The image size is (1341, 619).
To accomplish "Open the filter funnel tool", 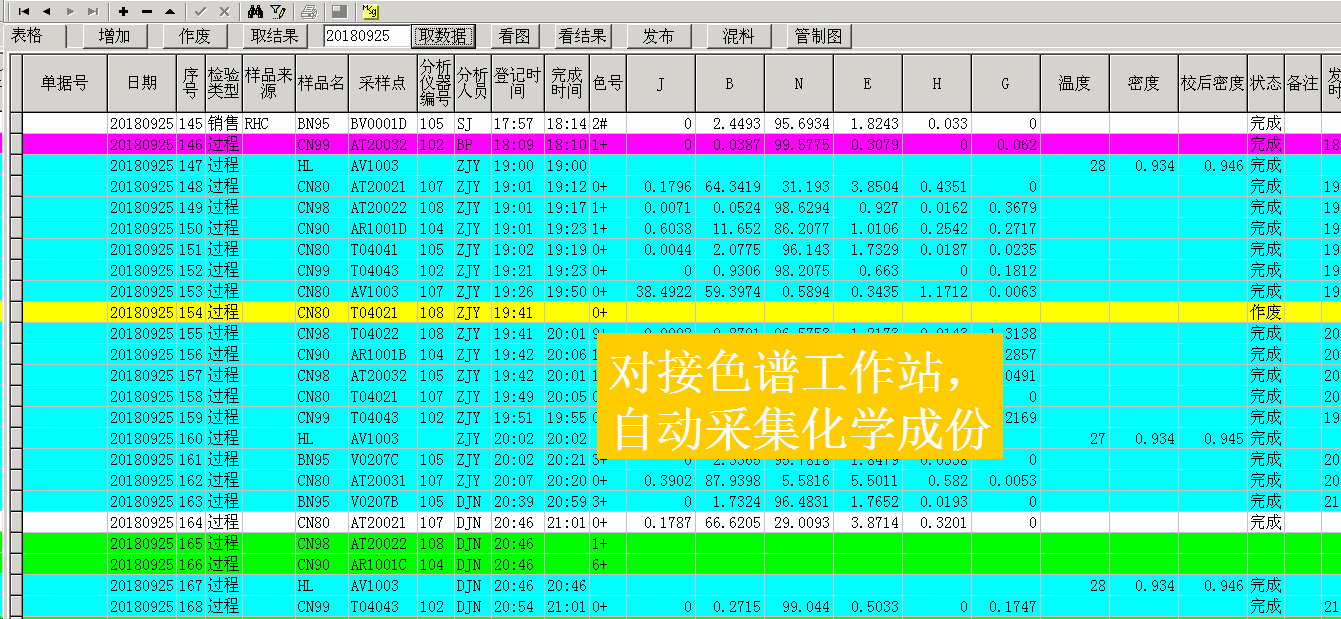I will 278,11.
